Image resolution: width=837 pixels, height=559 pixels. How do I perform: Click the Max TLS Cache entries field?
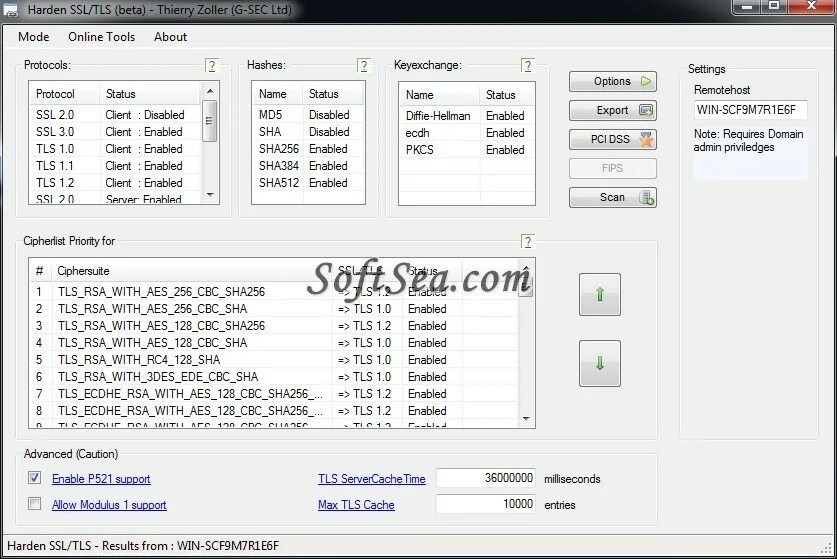click(x=486, y=503)
